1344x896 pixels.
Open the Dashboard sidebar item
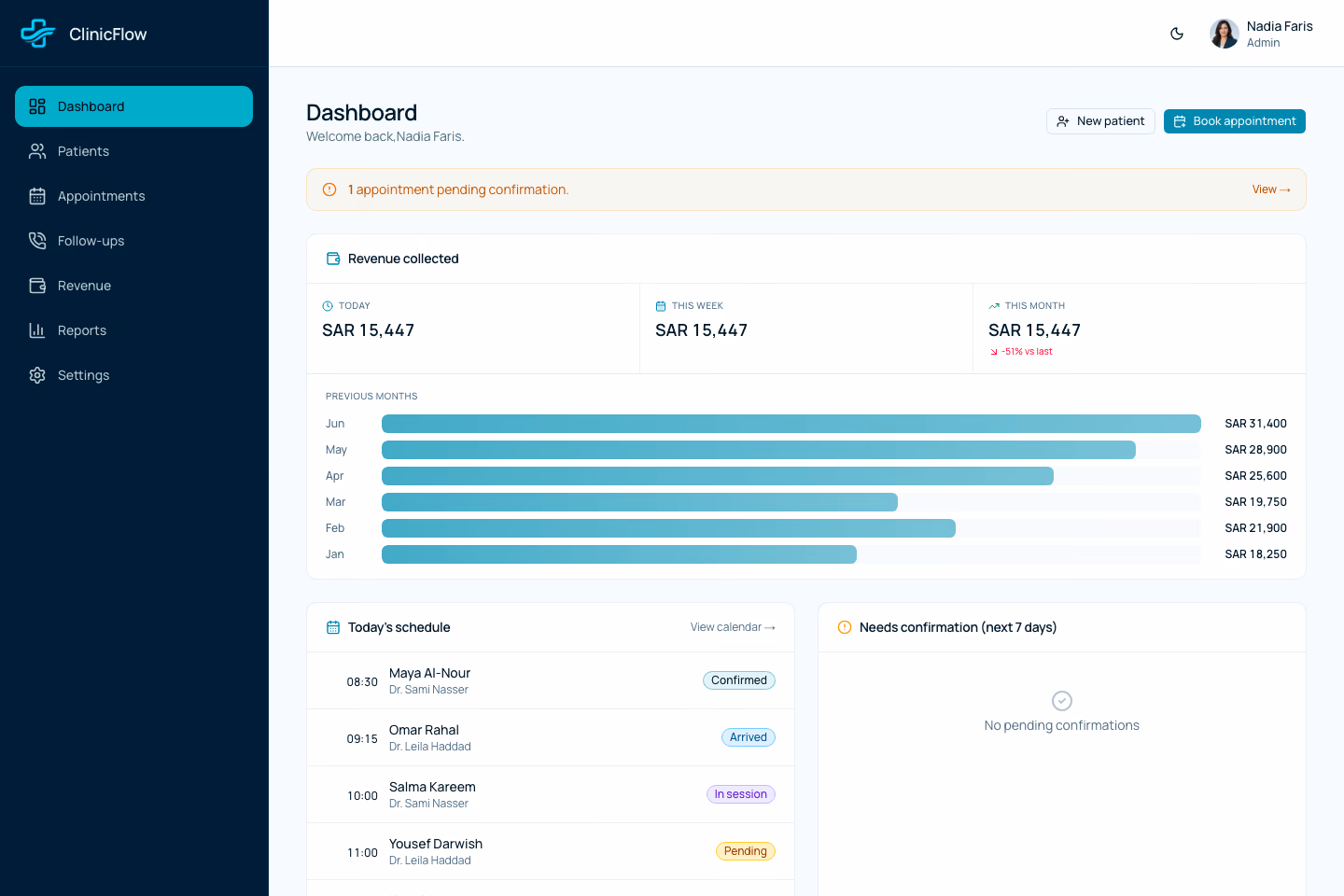pyautogui.click(x=134, y=106)
